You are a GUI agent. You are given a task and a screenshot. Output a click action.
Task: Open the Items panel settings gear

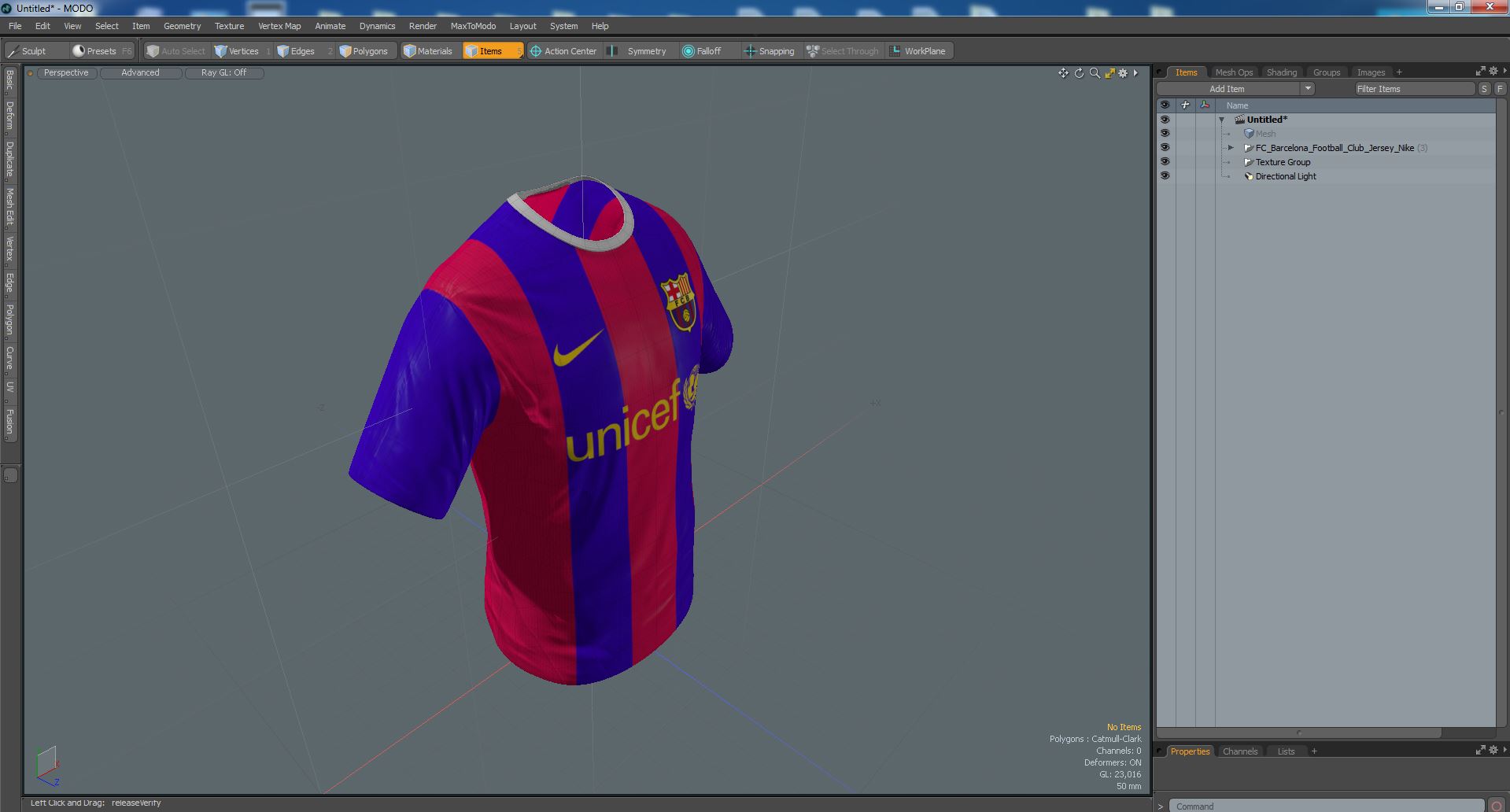(1493, 71)
